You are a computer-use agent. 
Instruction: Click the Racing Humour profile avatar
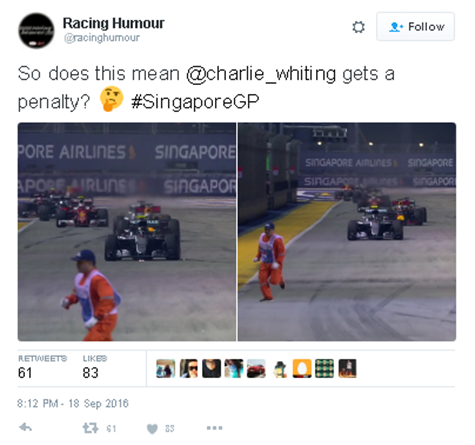point(36,31)
